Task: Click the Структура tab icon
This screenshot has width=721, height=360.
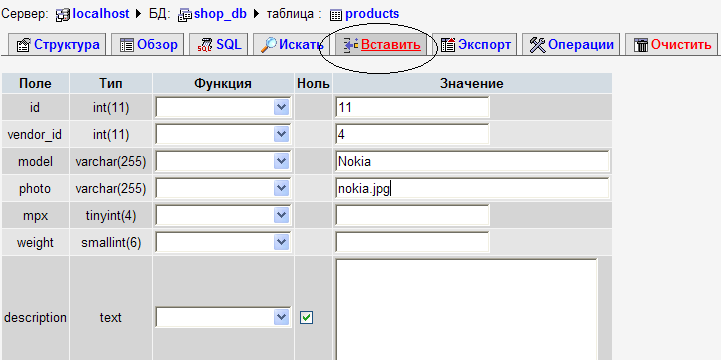Action: pyautogui.click(x=24, y=45)
